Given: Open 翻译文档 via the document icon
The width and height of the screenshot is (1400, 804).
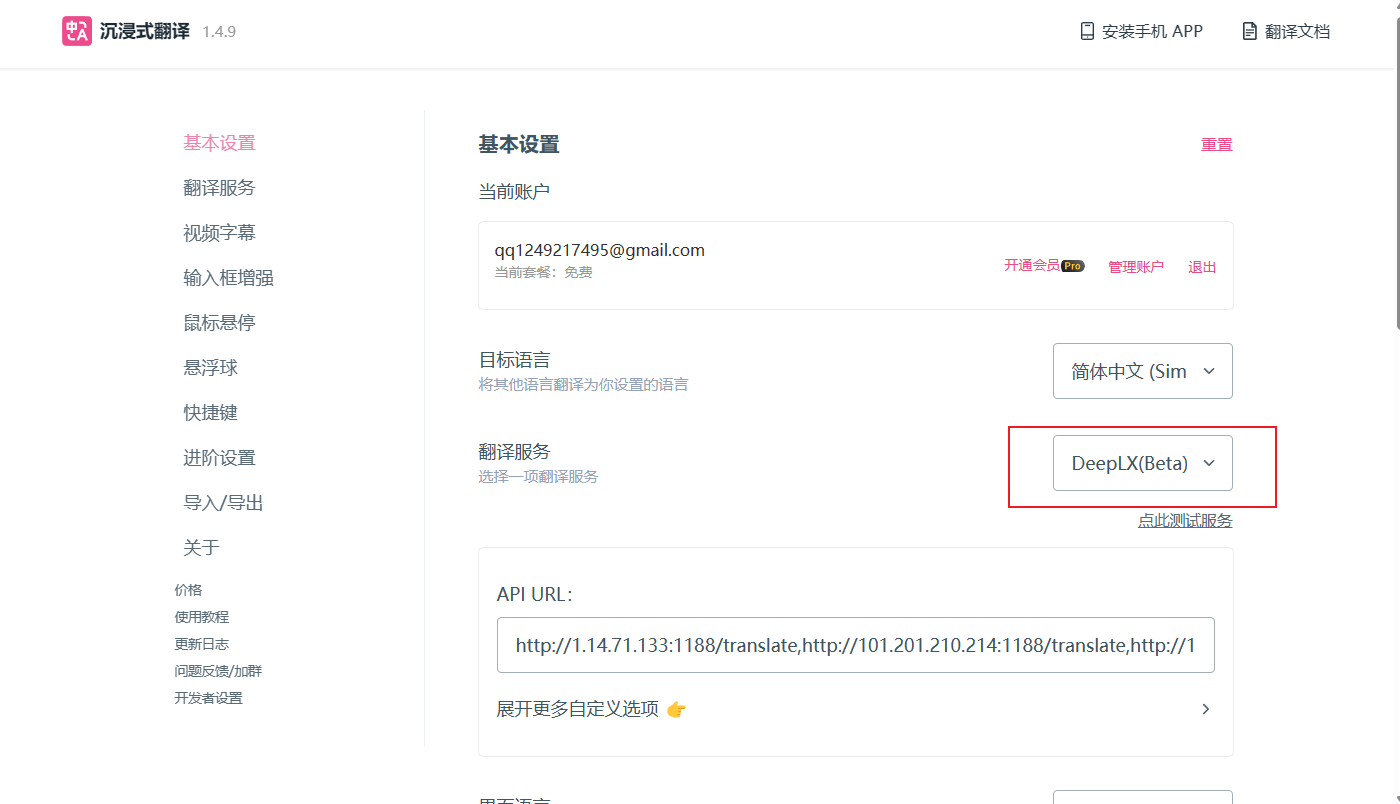Looking at the screenshot, I should tap(1248, 30).
